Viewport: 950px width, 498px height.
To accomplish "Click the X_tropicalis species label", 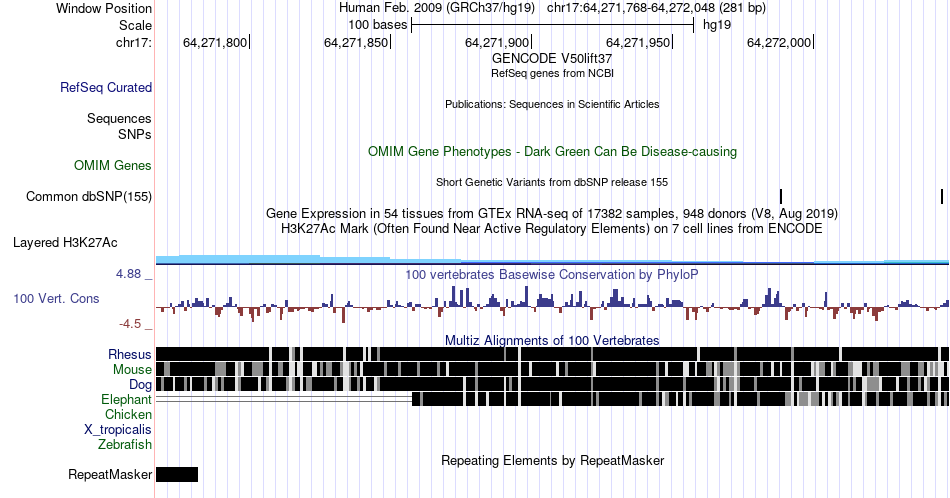I will [x=118, y=430].
